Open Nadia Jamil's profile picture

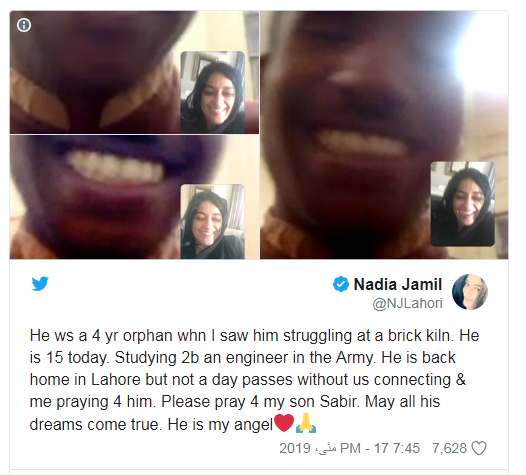point(470,292)
